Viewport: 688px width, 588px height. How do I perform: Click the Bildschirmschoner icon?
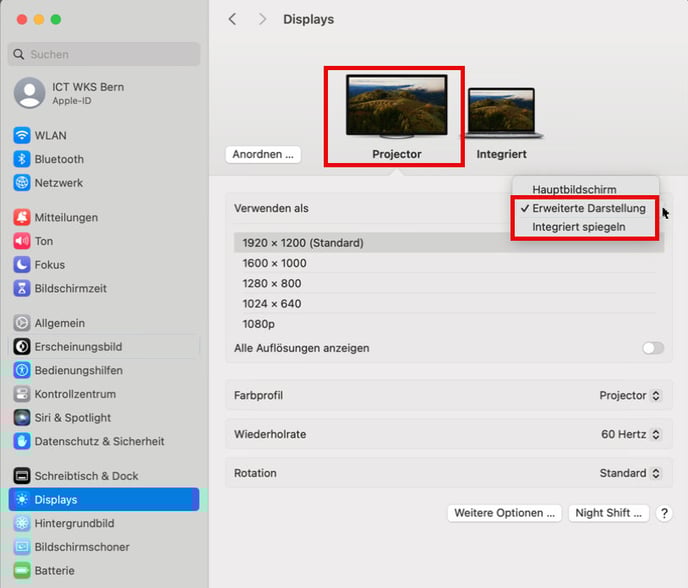click(22, 547)
